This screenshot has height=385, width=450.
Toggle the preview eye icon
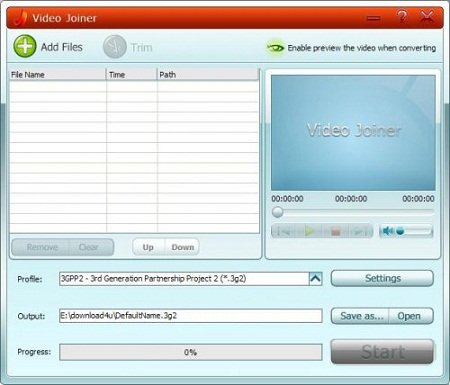pos(276,48)
